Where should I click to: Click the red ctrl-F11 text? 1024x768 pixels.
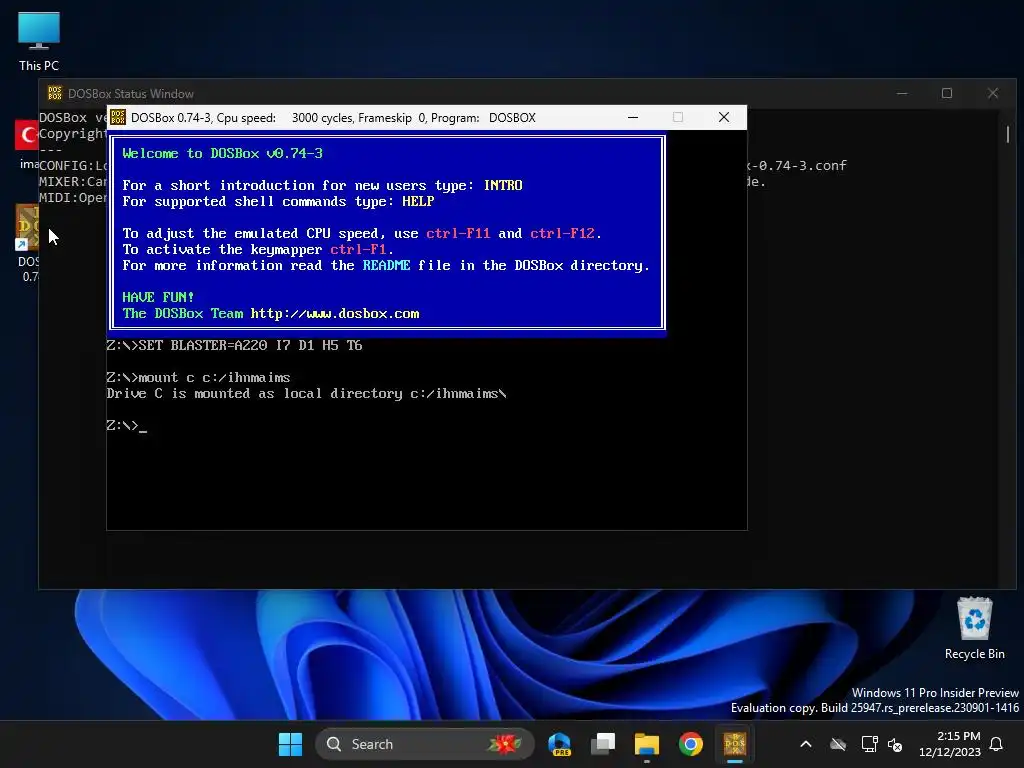(x=458, y=233)
